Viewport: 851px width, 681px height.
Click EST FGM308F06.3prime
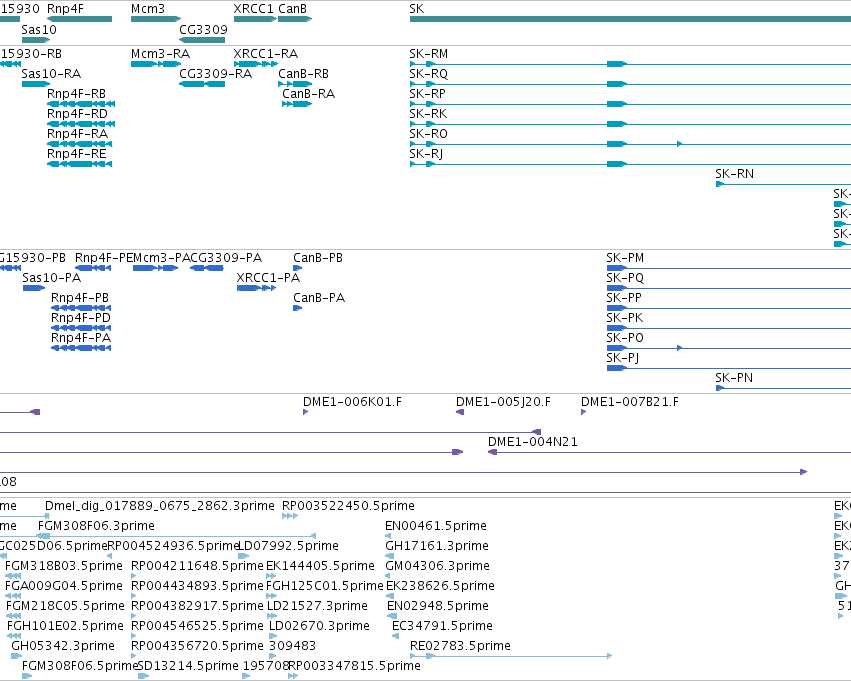pos(176,536)
